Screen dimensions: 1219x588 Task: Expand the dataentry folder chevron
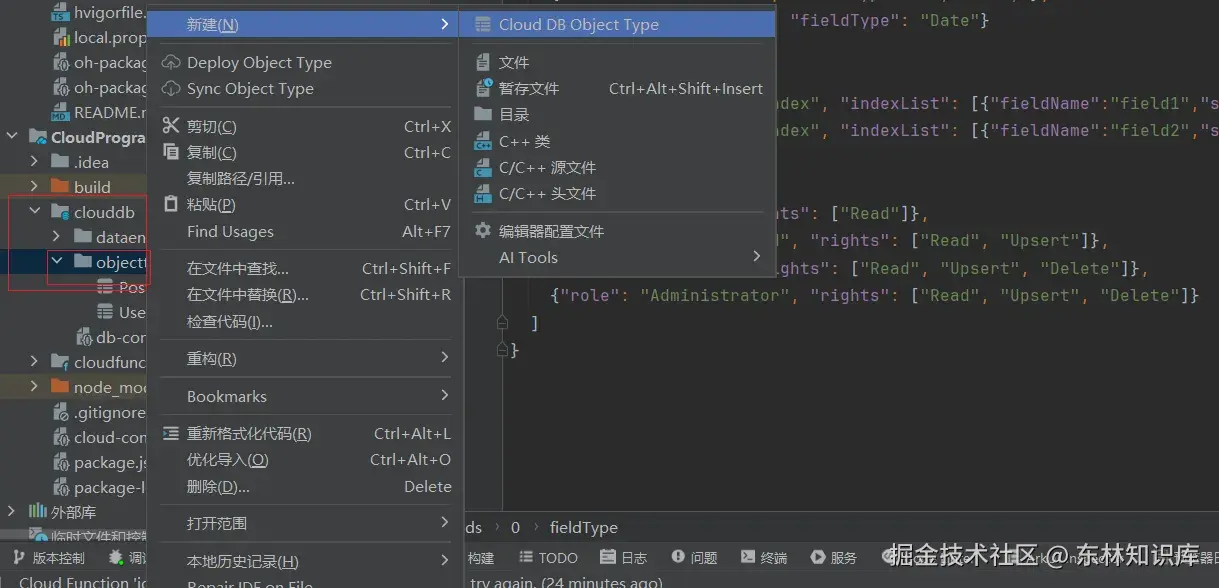(x=56, y=237)
